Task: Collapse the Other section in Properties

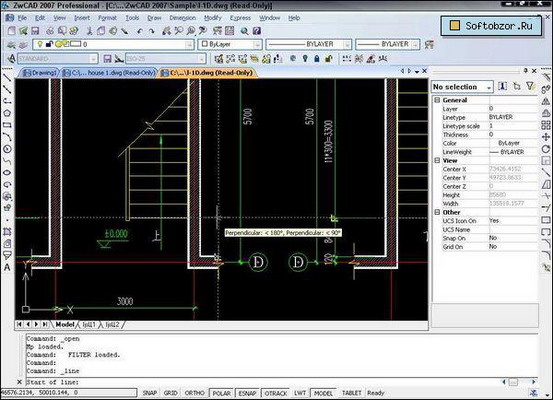Action: (437, 212)
